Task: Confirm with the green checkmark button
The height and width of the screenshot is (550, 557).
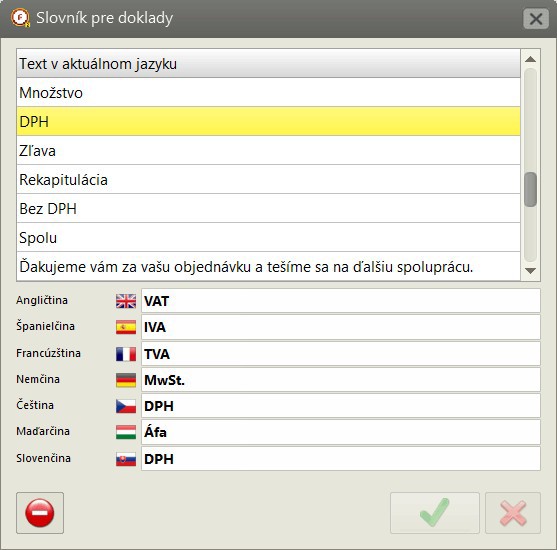Action: coord(434,513)
